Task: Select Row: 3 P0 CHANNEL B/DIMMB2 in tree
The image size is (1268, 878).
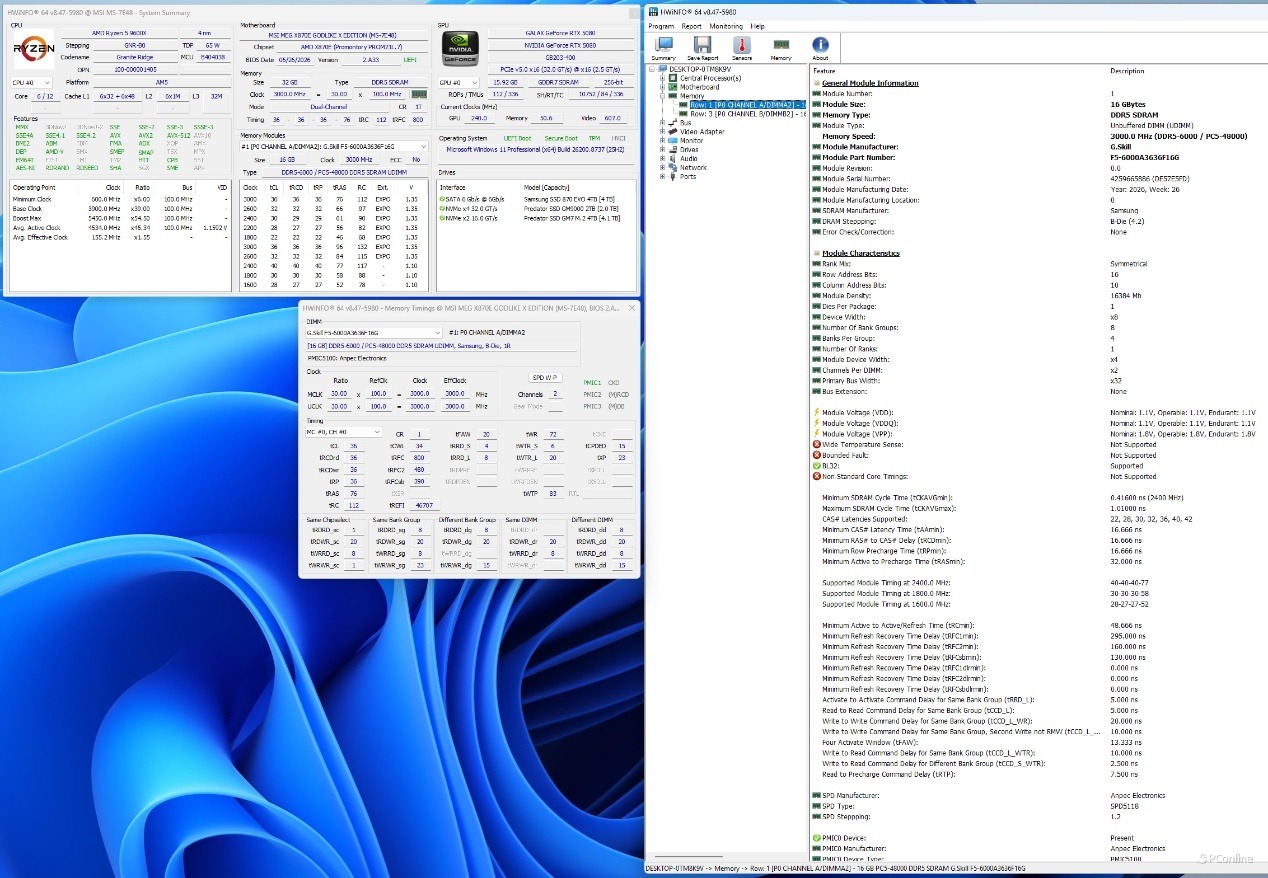Action: click(749, 114)
